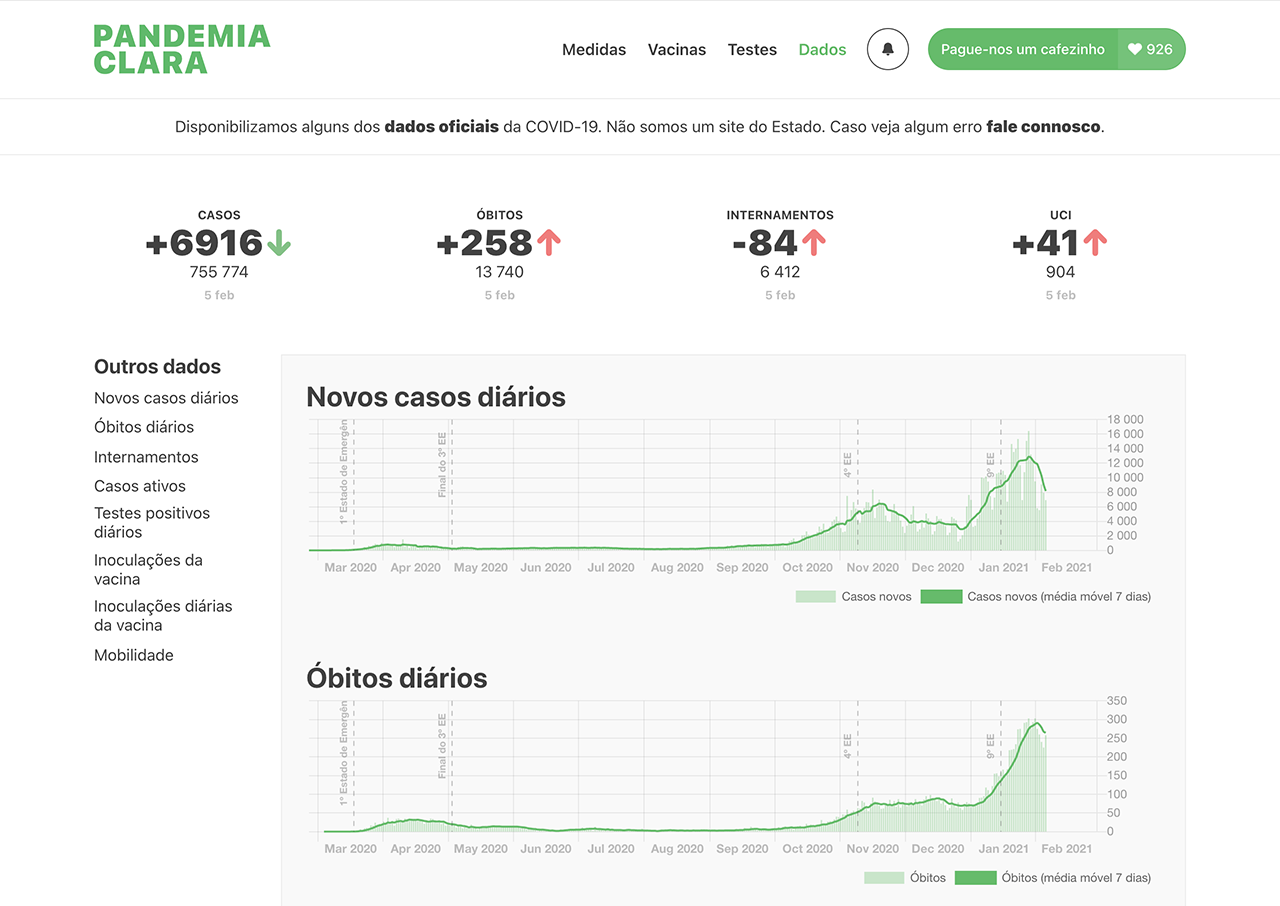Screen dimensions: 1280x906
Task: Follow the dados oficiais link
Action: coord(441,127)
